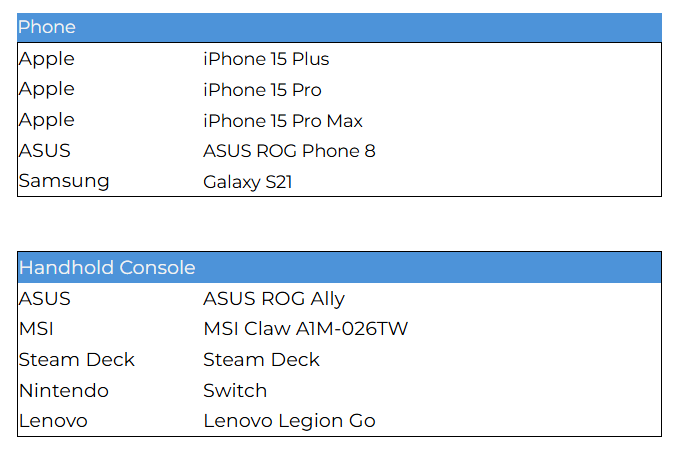Click the Lenovo brand cell
The image size is (673, 449).
[x=53, y=421]
